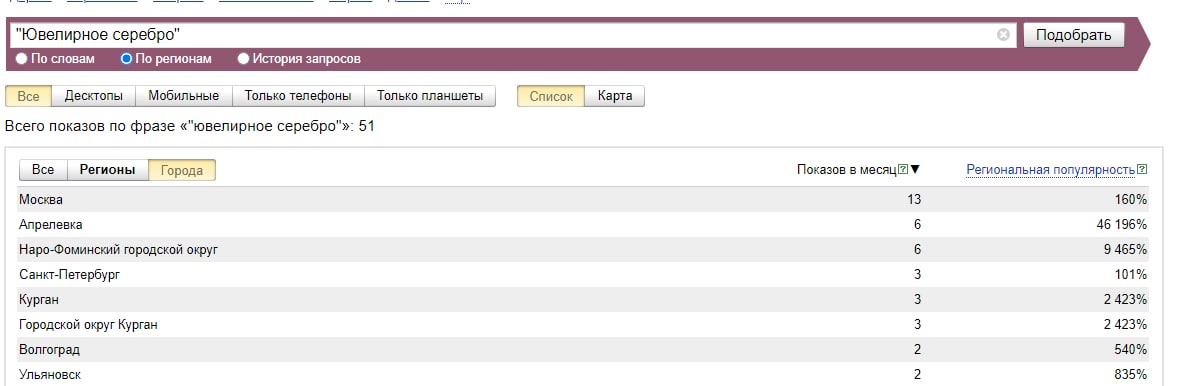1189x386 pixels.
Task: Open help icon next to Региональная популярность
Action: 1142,169
